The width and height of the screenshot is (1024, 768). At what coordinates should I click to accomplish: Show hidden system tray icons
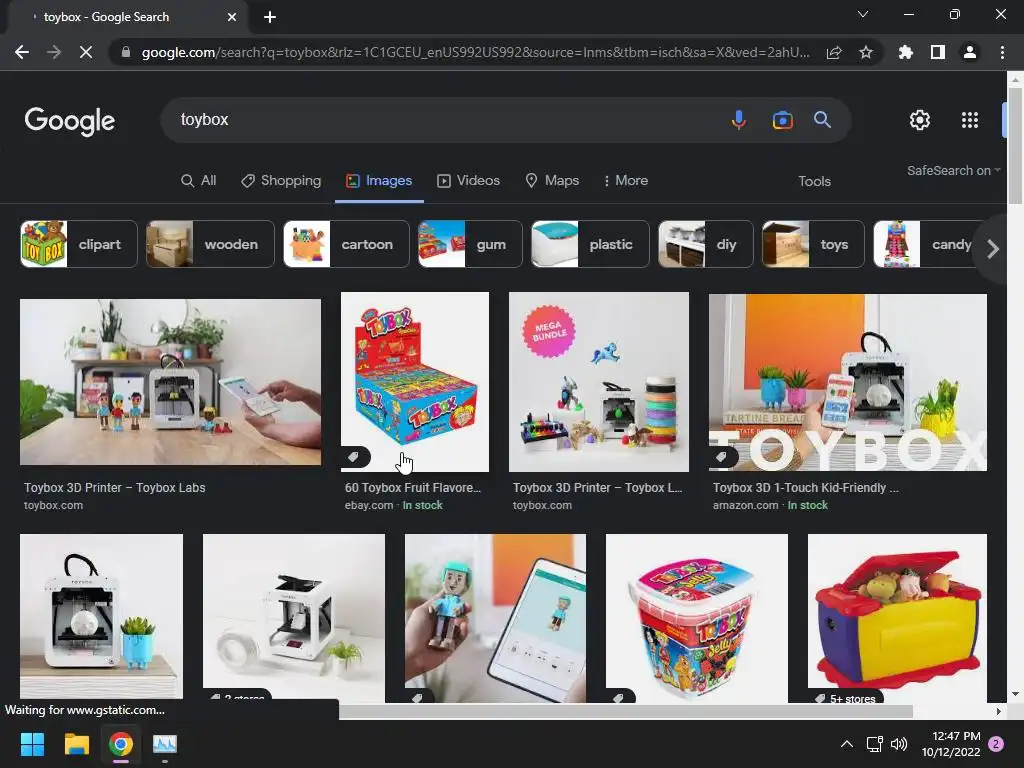click(846, 744)
